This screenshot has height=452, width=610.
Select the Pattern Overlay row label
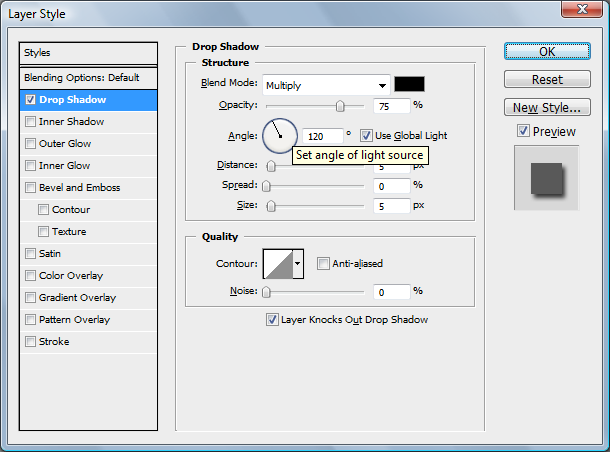point(74,319)
